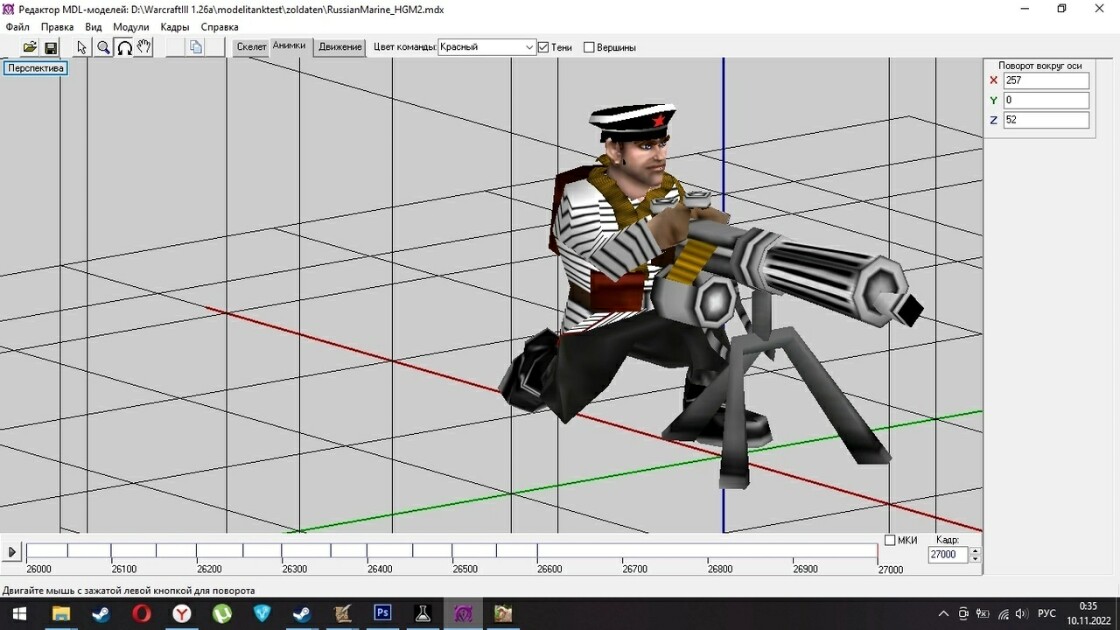Click the Перспектива view button
The image size is (1120, 630).
[x=35, y=68]
